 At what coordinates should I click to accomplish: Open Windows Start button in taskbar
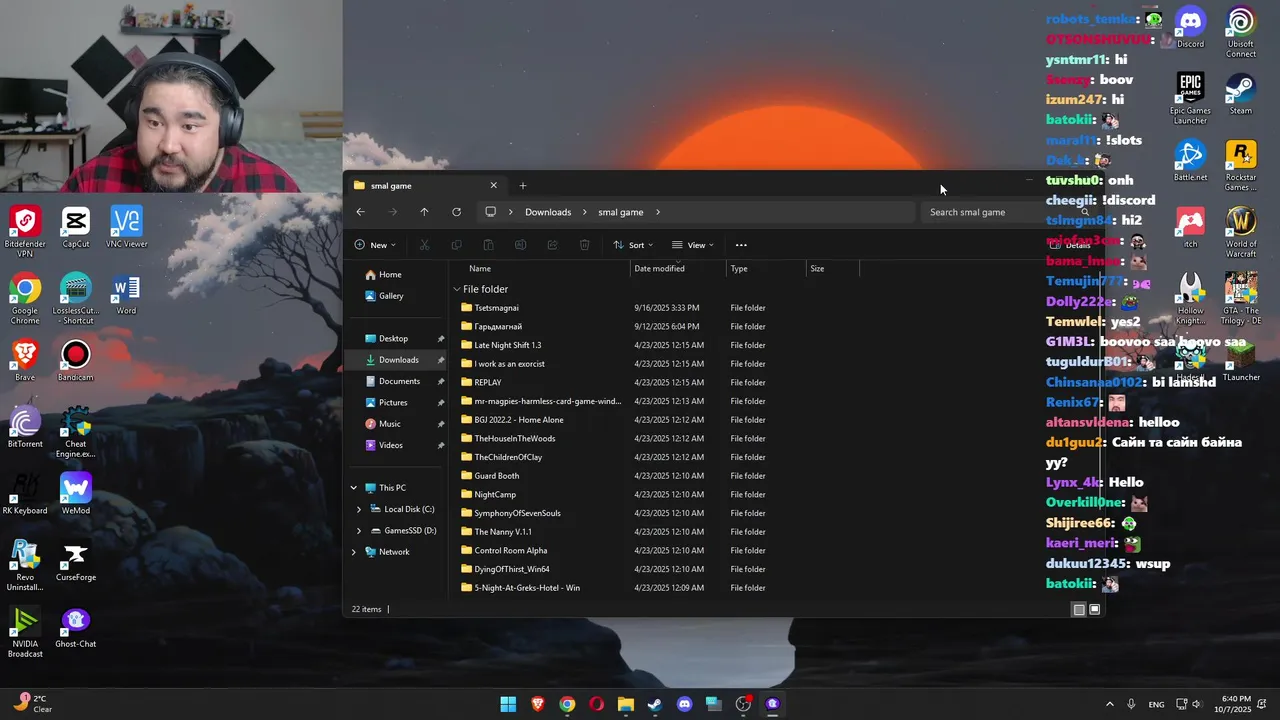coord(508,704)
